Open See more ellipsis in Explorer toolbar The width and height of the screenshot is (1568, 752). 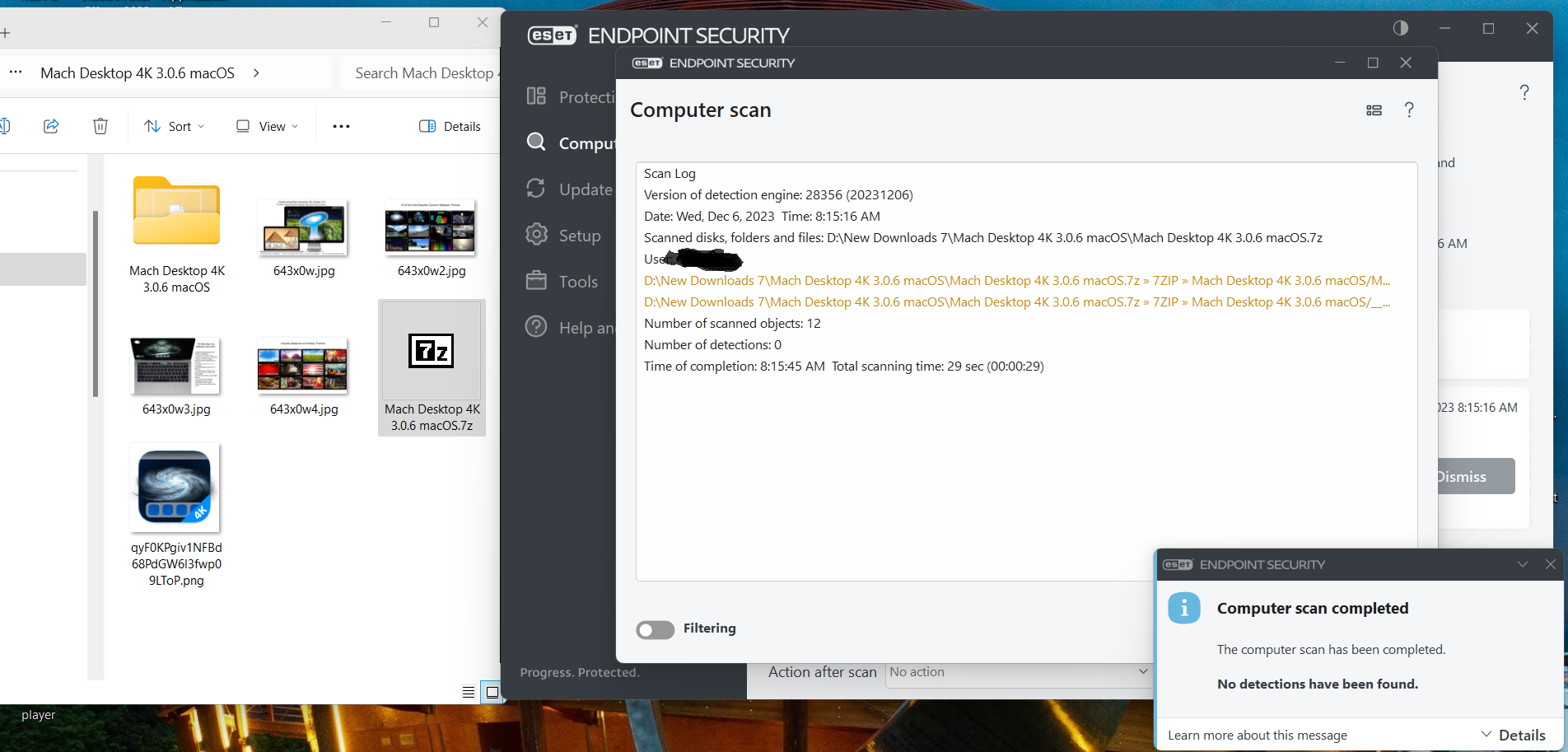[341, 126]
